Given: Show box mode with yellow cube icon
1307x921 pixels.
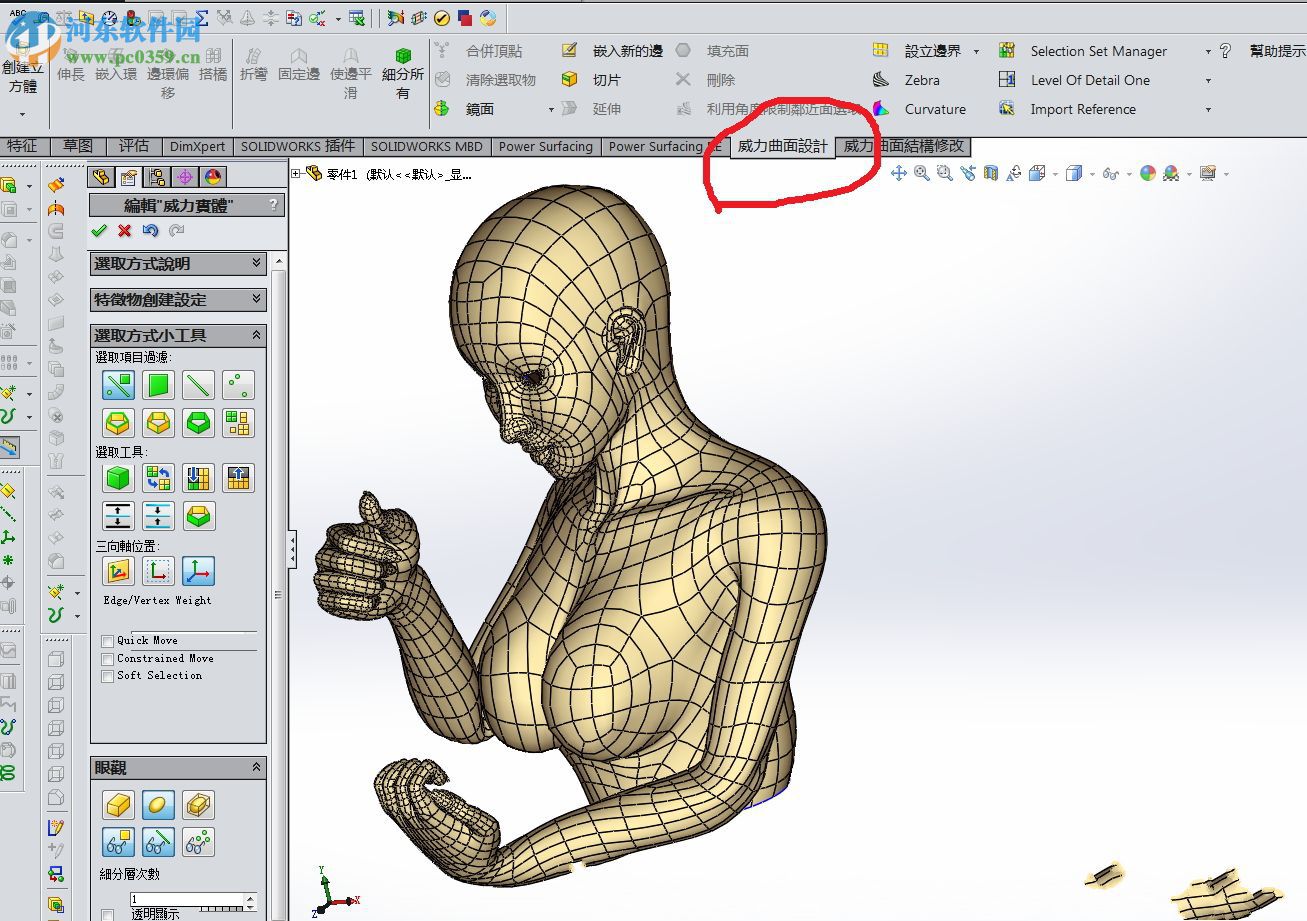Looking at the screenshot, I should (118, 804).
